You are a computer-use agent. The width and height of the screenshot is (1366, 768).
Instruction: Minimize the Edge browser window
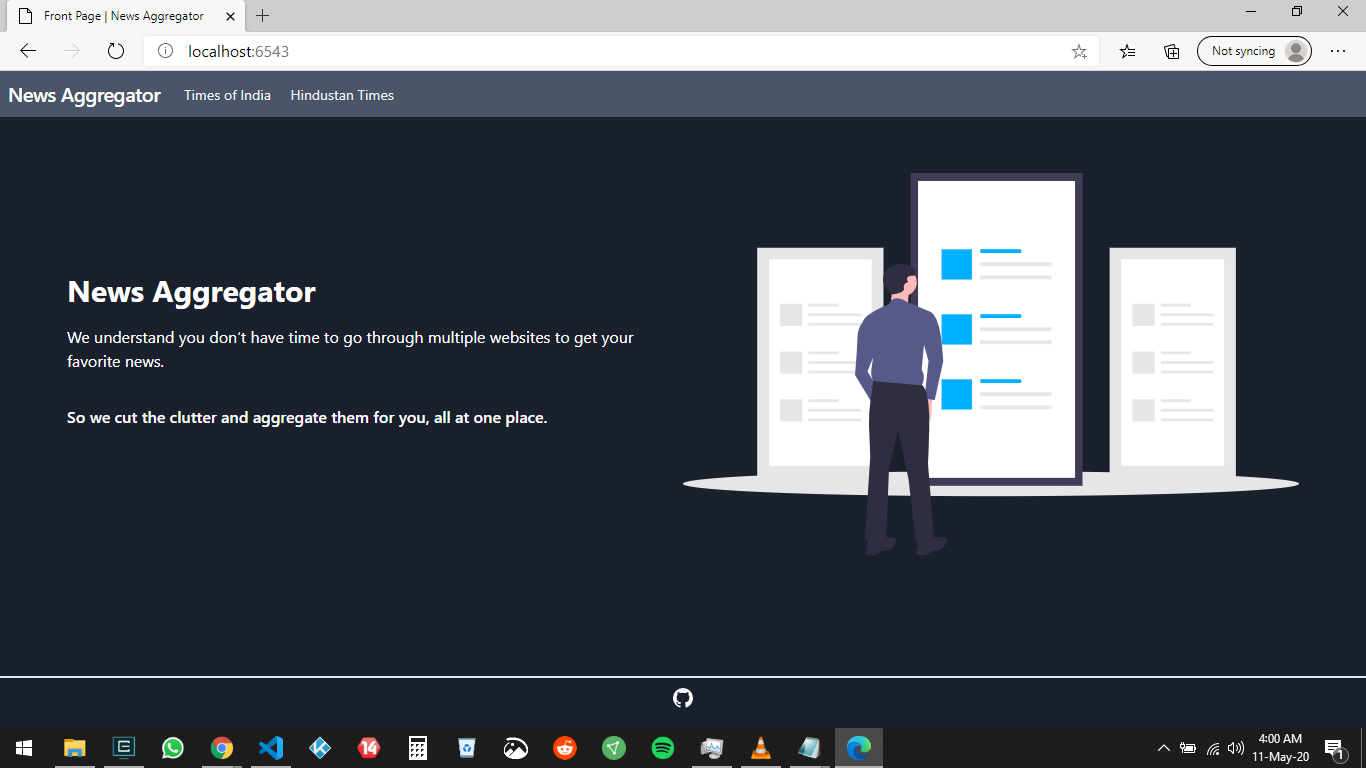[1251, 11]
